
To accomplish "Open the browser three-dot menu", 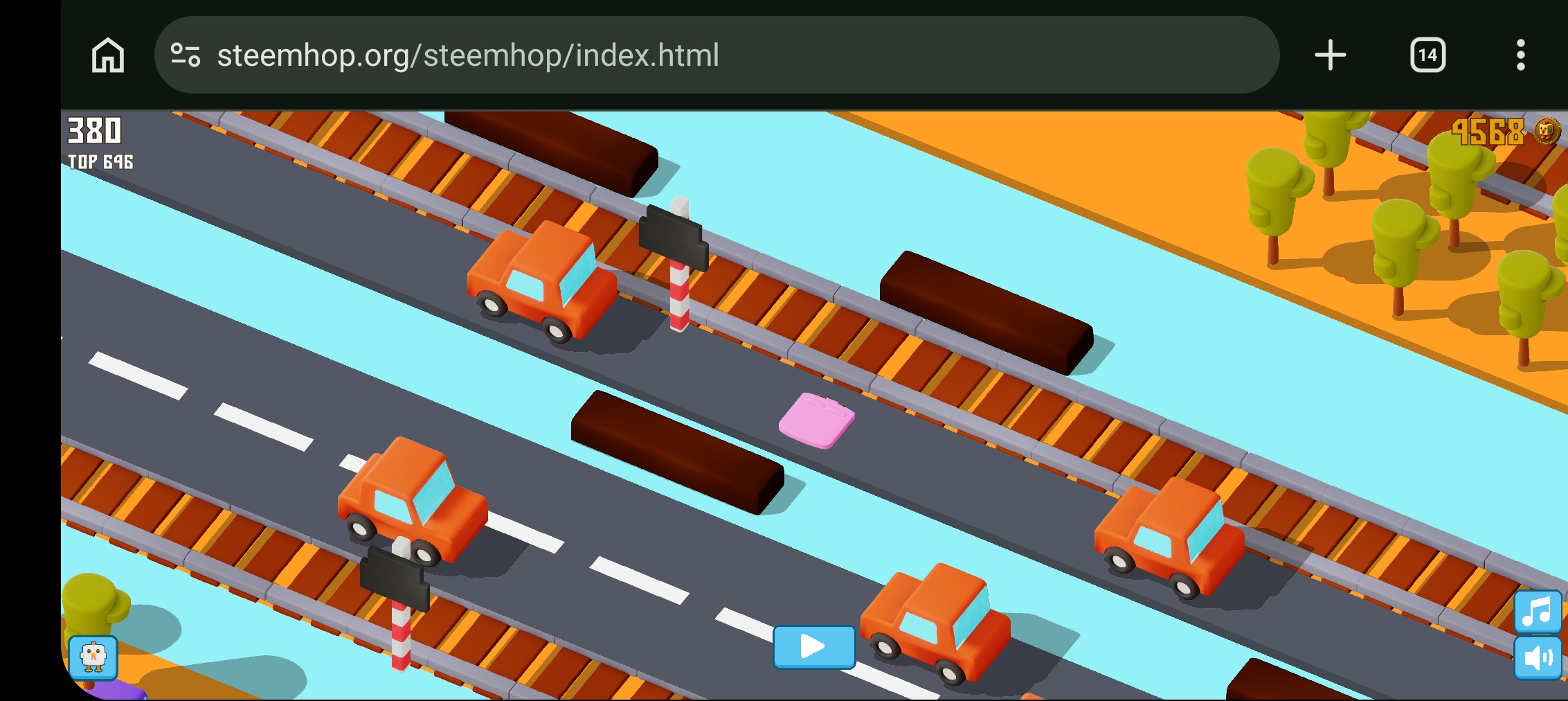I will tap(1520, 55).
